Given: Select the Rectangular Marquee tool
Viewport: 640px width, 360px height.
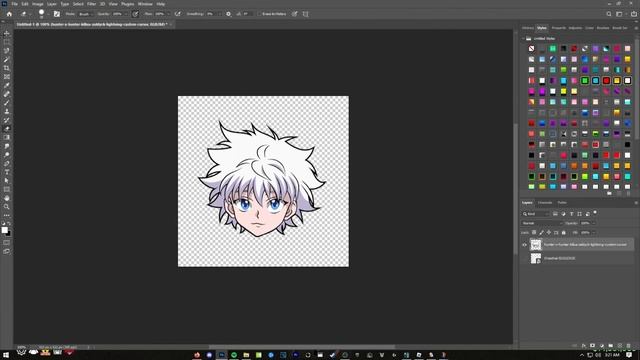Looking at the screenshot, I should [x=7, y=42].
